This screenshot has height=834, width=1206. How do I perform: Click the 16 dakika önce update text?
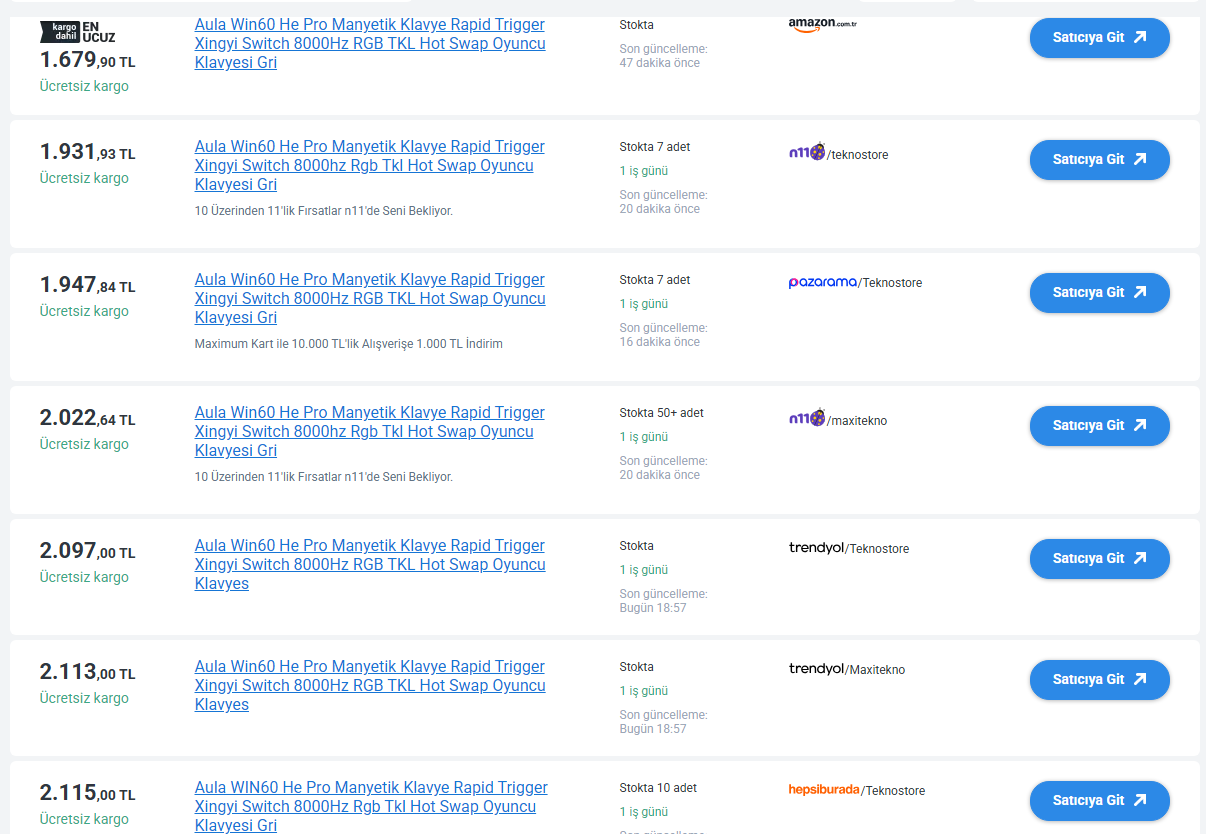[x=660, y=342]
